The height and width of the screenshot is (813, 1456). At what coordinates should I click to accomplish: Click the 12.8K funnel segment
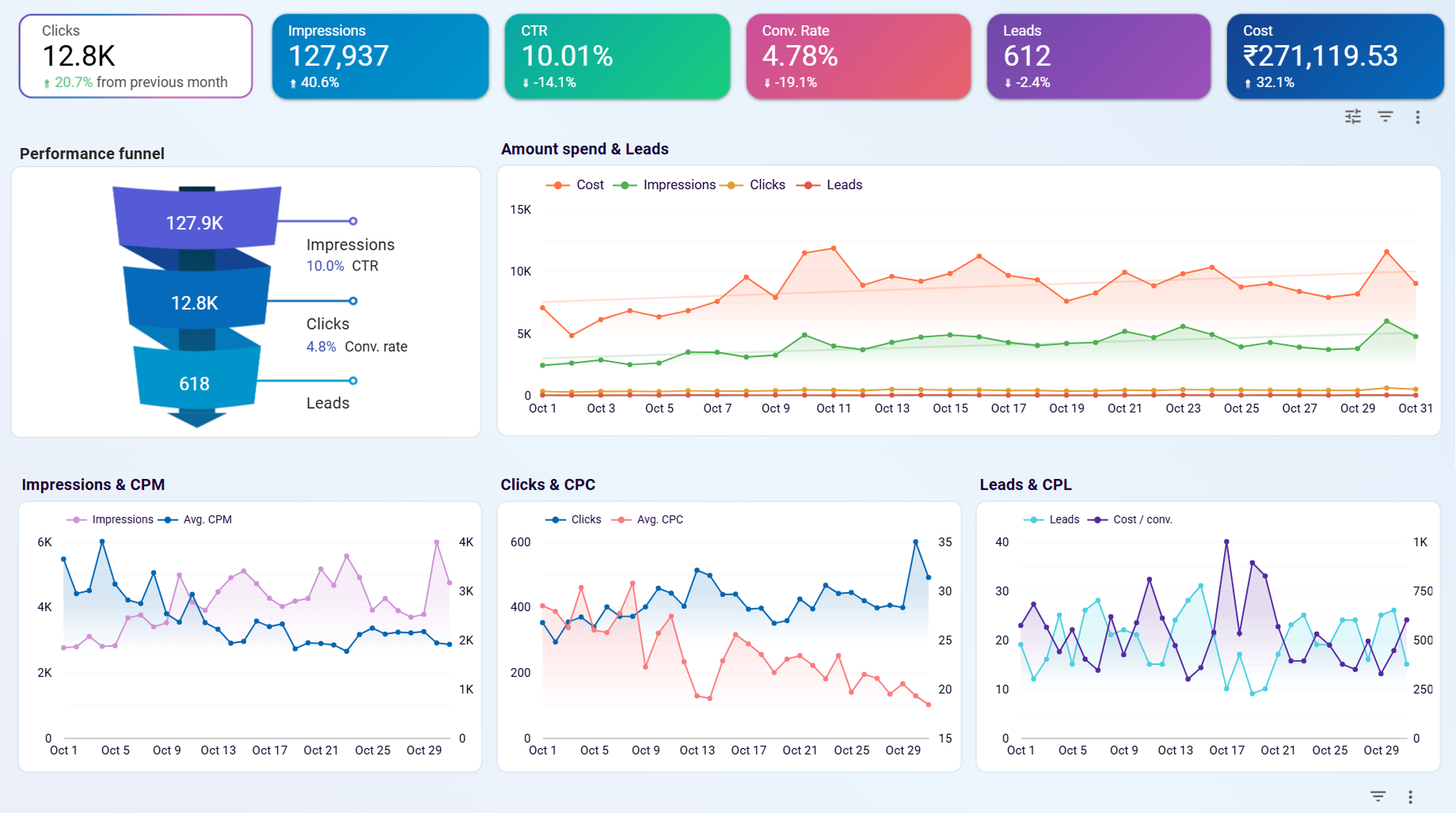click(196, 302)
